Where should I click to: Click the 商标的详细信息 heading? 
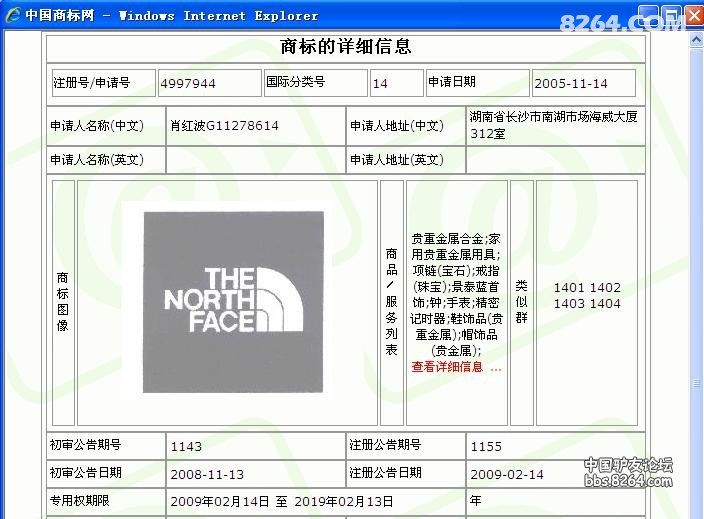346,46
